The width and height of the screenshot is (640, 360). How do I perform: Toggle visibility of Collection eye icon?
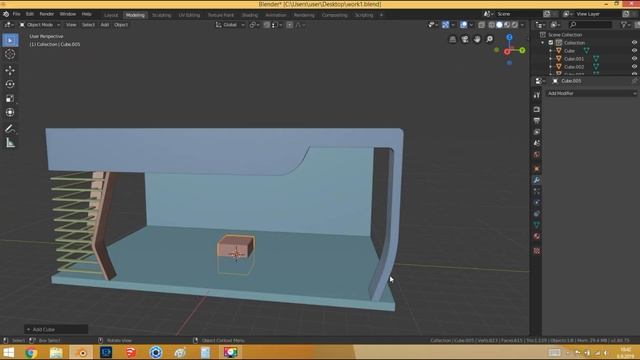[x=634, y=42]
